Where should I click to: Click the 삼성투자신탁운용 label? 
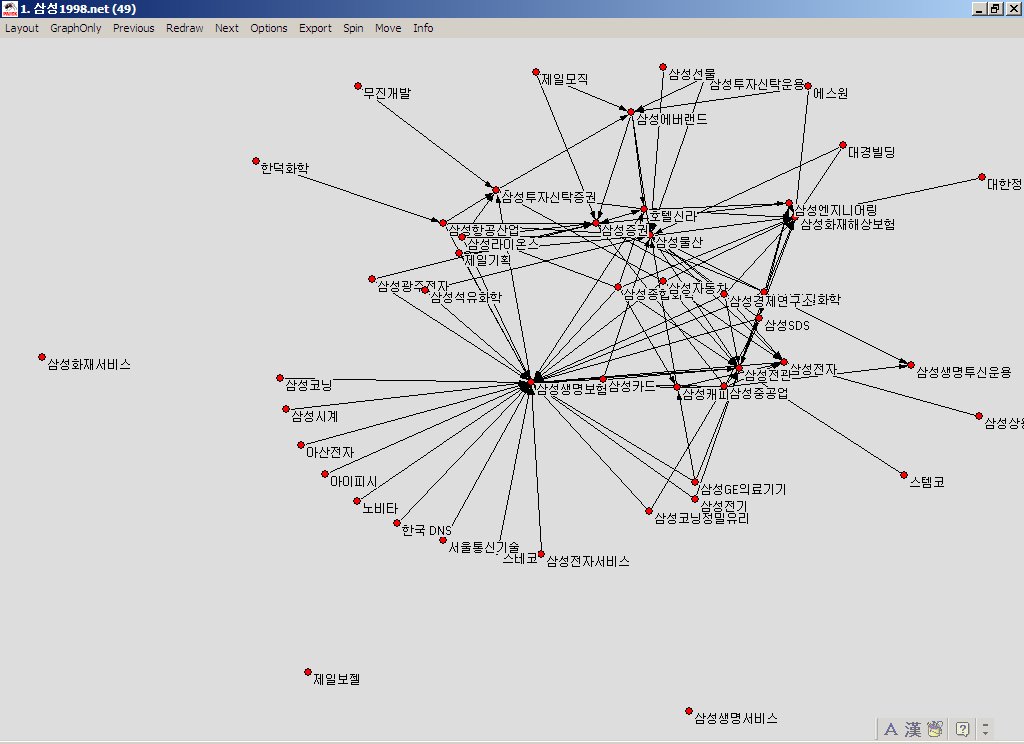[x=757, y=84]
